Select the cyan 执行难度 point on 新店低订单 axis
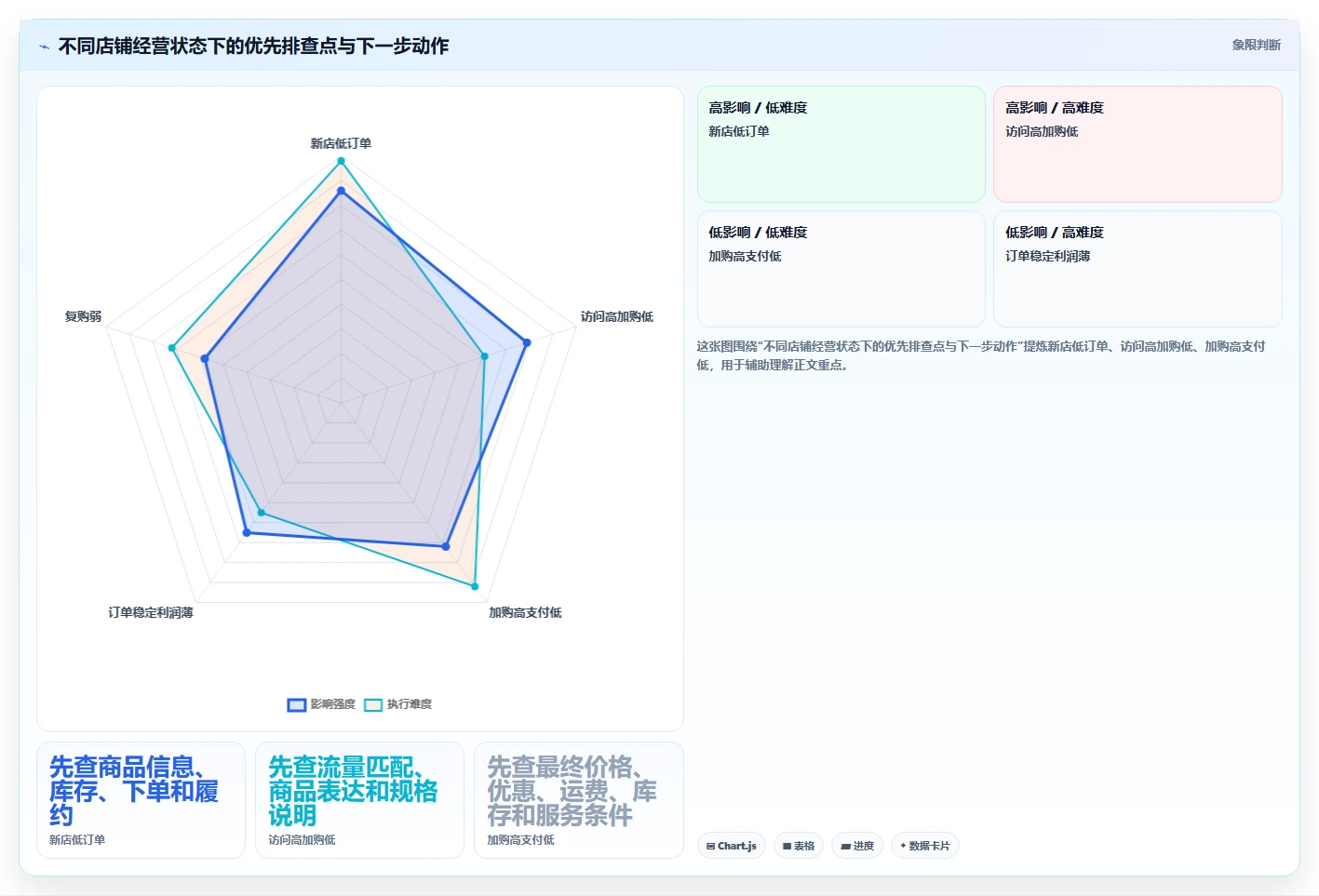 coord(341,161)
